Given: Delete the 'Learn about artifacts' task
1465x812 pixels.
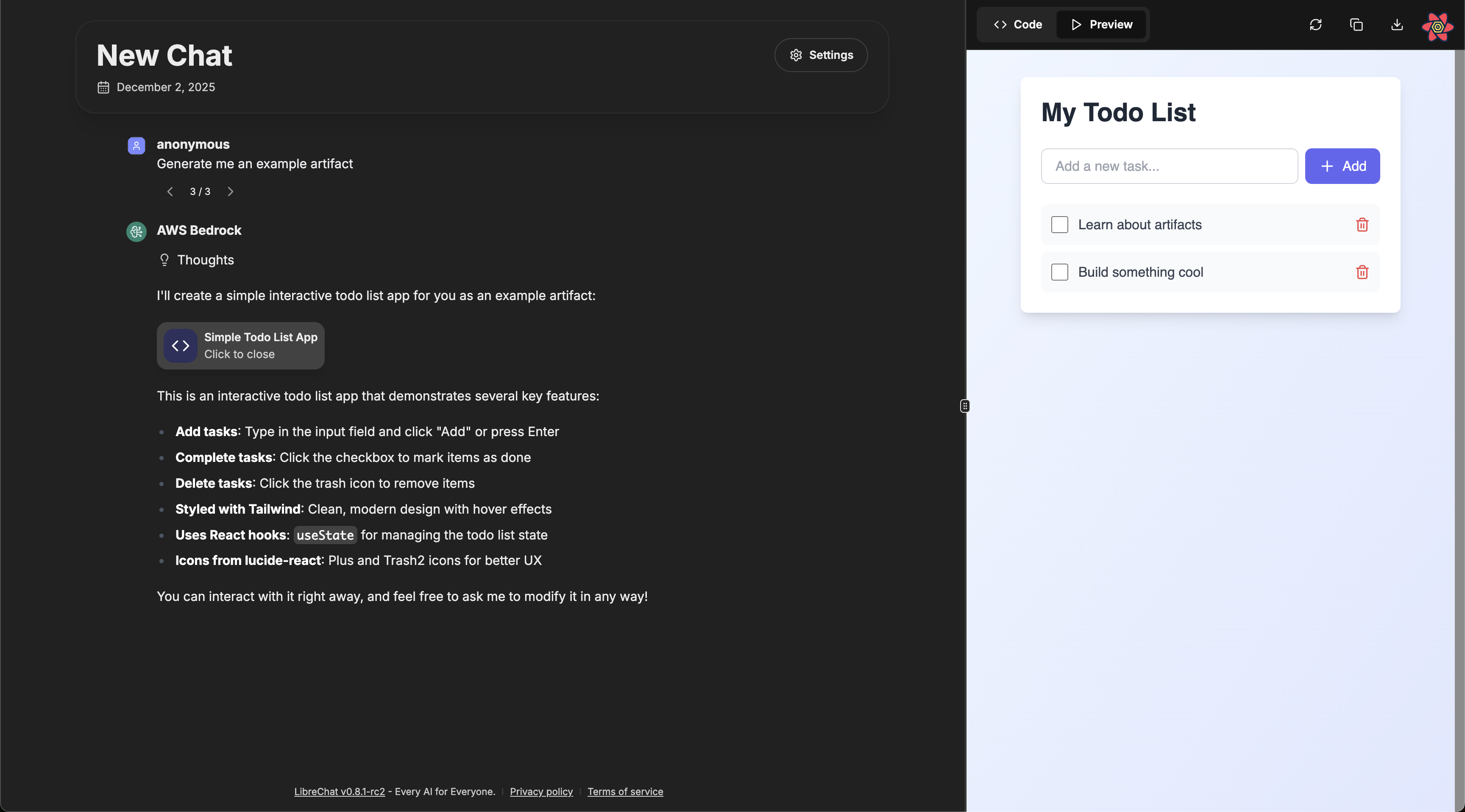Looking at the screenshot, I should (x=1362, y=225).
